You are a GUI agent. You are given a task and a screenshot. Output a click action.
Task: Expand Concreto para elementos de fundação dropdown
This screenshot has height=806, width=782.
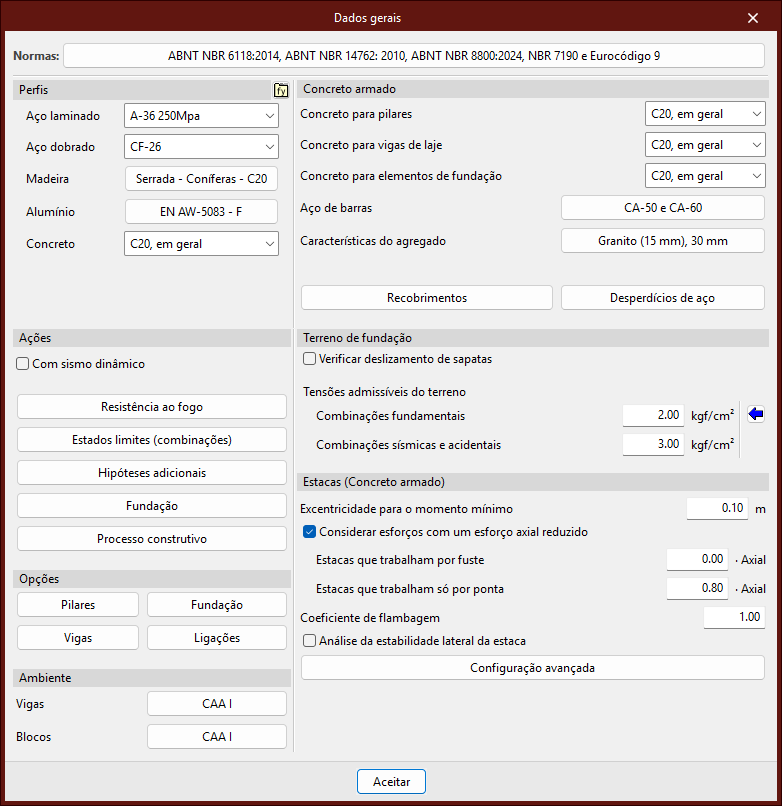click(705, 176)
